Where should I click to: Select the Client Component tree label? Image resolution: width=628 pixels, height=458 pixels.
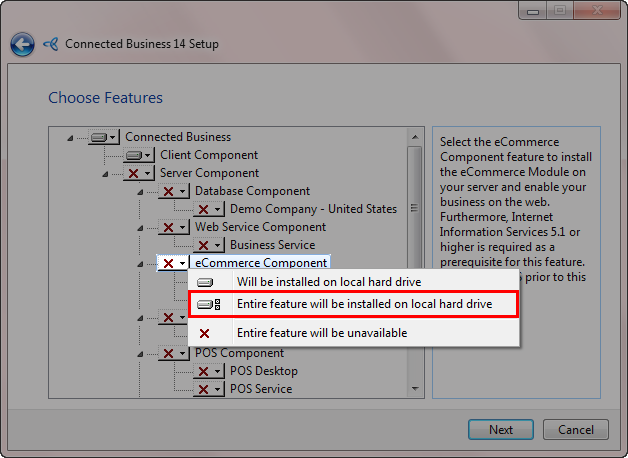point(209,155)
